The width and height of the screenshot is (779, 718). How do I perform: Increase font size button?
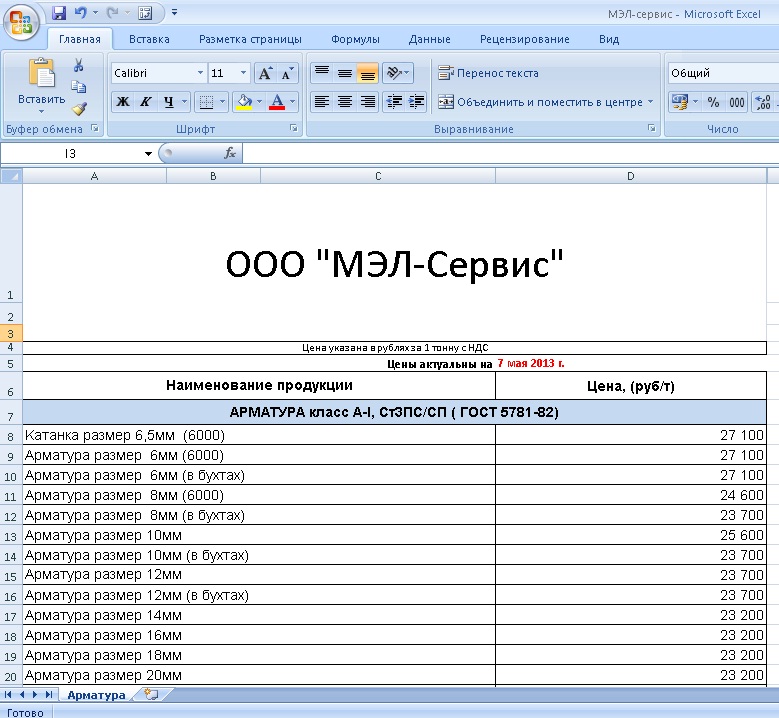click(265, 74)
